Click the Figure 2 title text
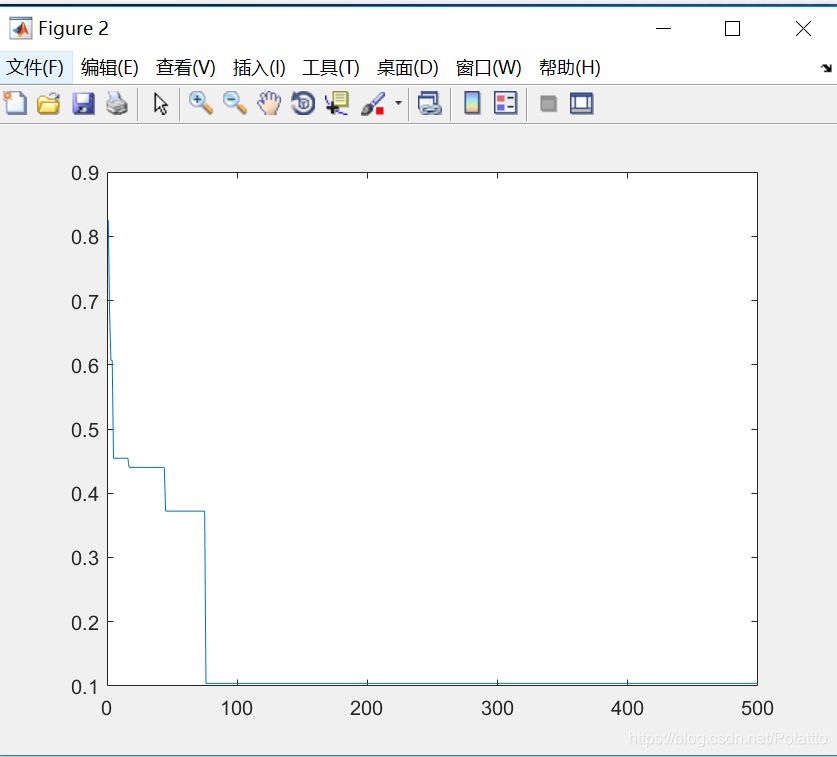This screenshot has height=757, width=837. click(x=73, y=28)
